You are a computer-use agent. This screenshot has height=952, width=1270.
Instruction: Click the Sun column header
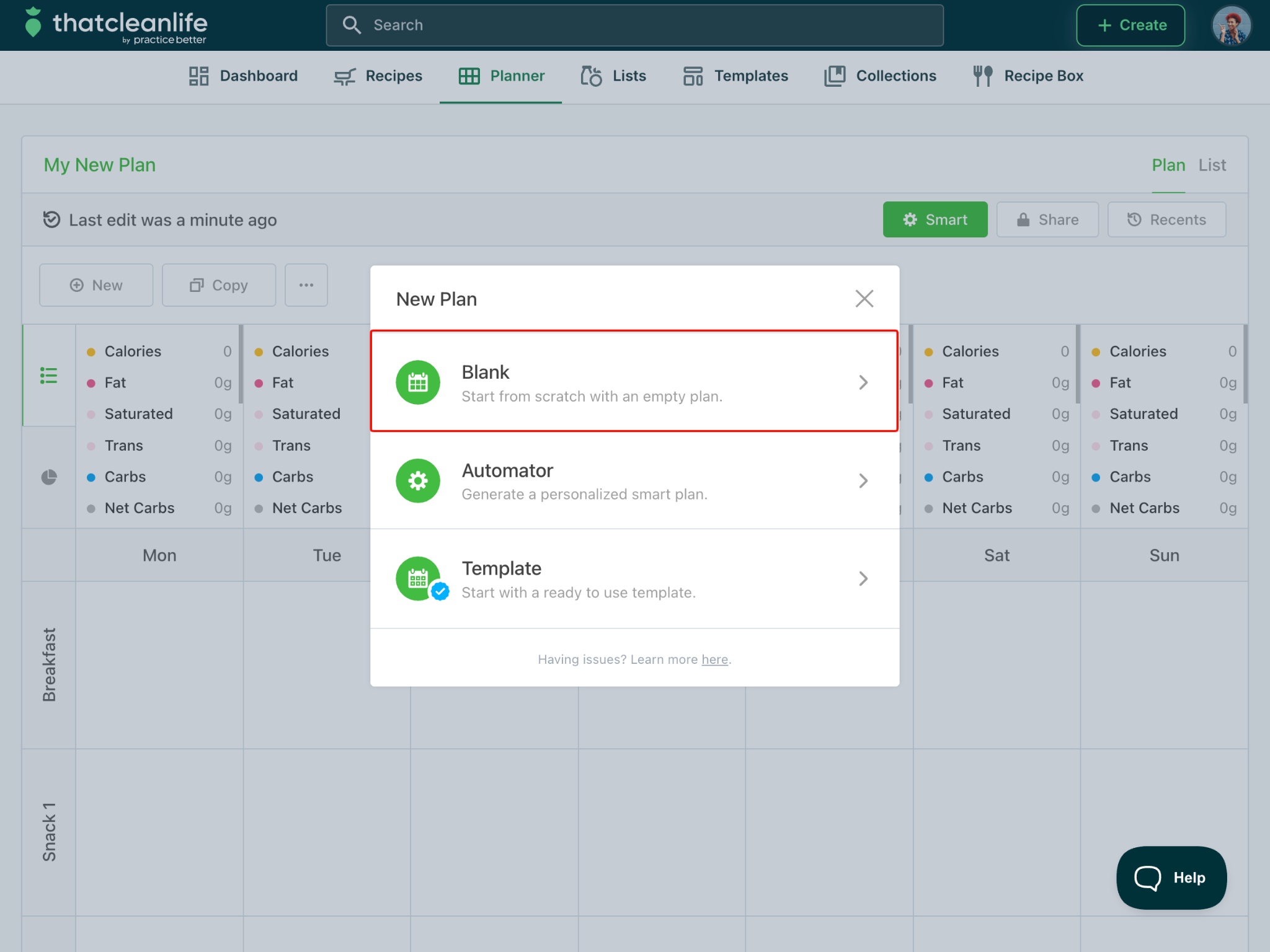[x=1164, y=555]
